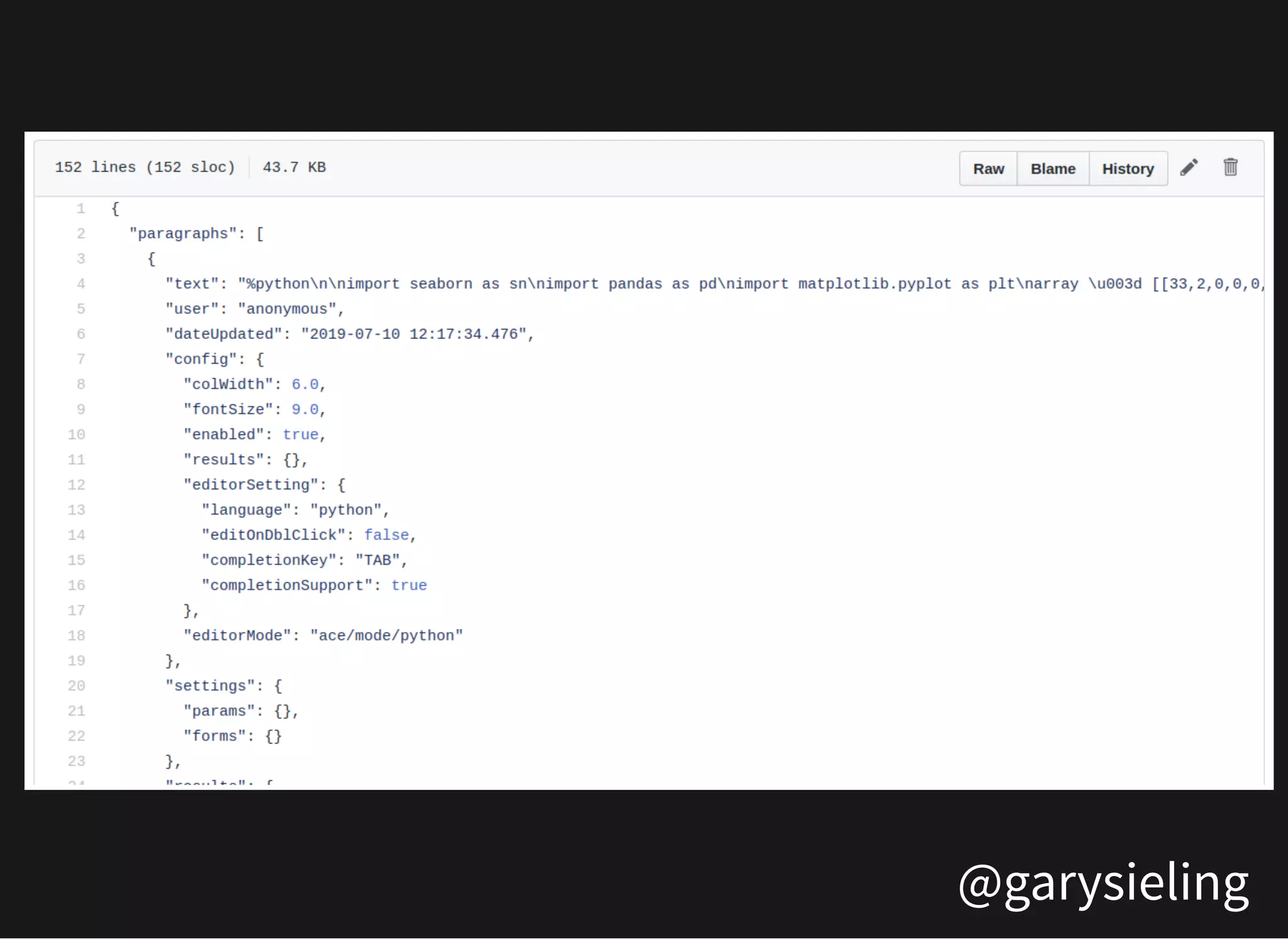Click the pencil edit file icon

(1189, 168)
